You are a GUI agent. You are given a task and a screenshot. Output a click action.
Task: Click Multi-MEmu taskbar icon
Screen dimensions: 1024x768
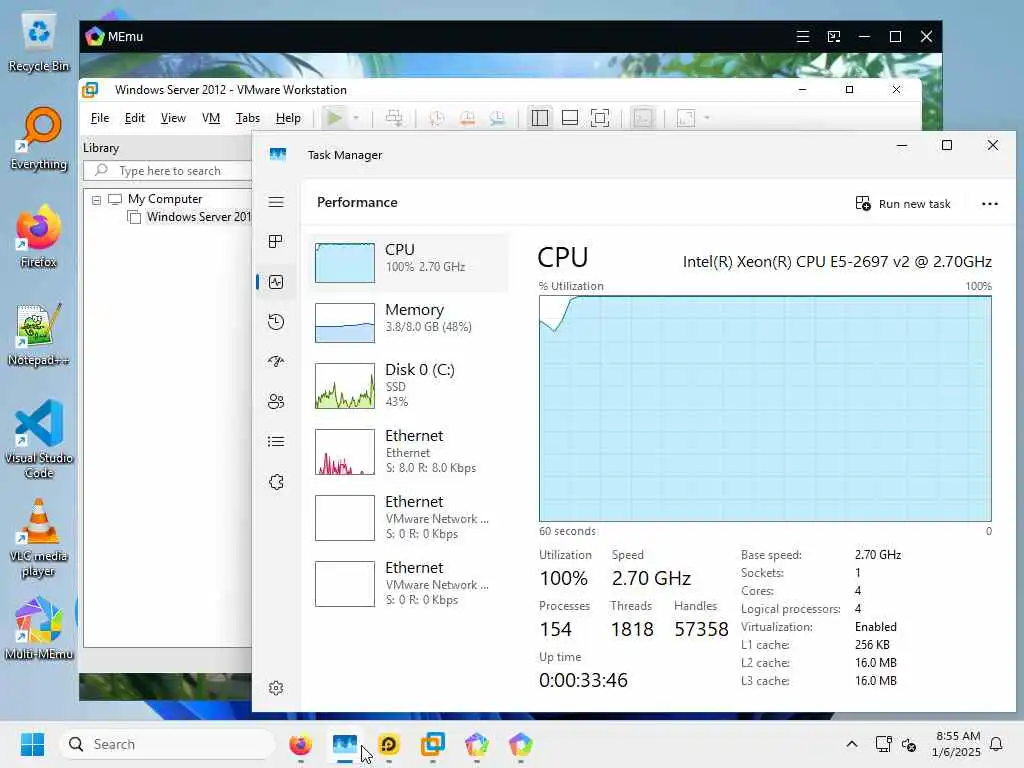click(477, 744)
